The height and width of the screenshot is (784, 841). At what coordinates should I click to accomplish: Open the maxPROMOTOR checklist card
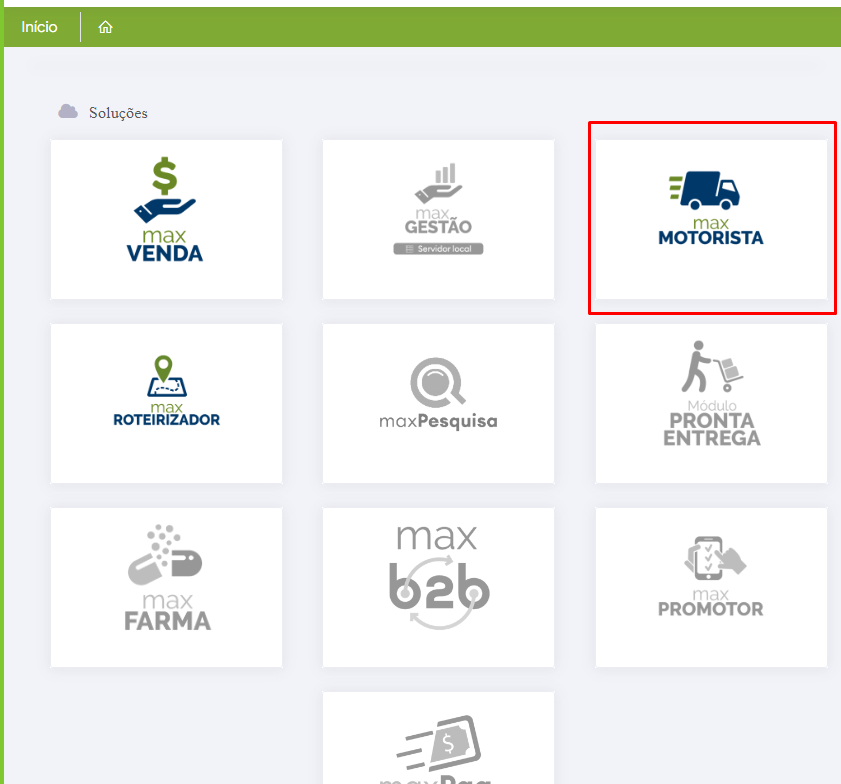pyautogui.click(x=711, y=587)
